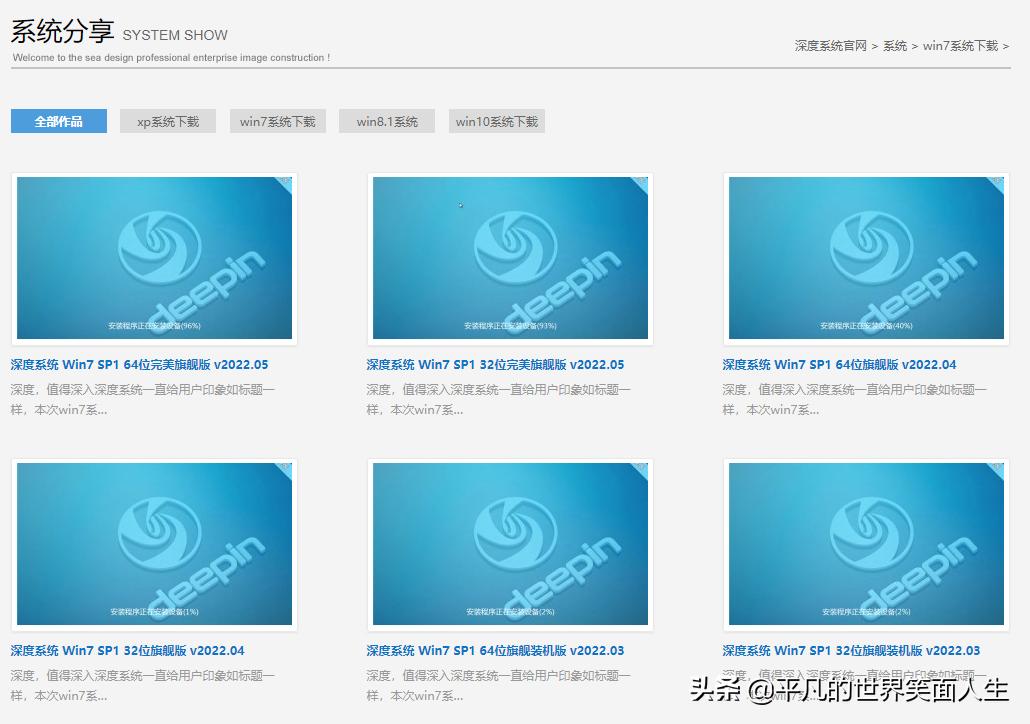Click description text under 64位旗舰版 v2022.04
The image size is (1030, 724).
(855, 399)
